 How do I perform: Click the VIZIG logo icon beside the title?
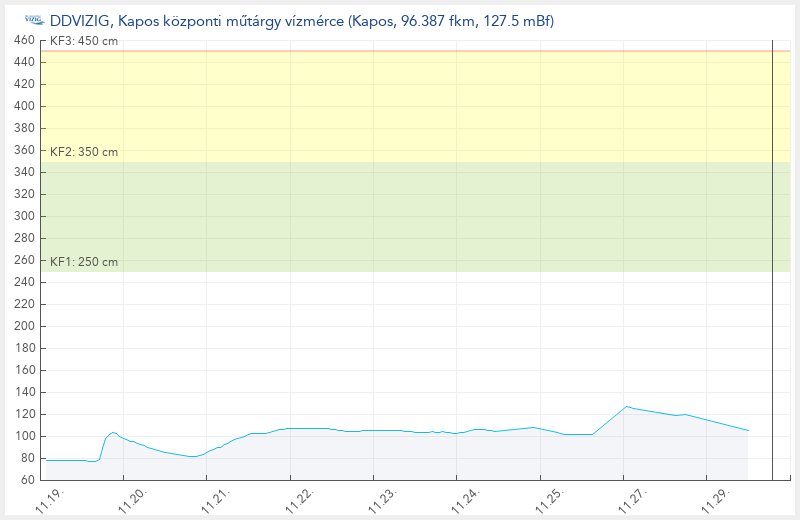34,21
